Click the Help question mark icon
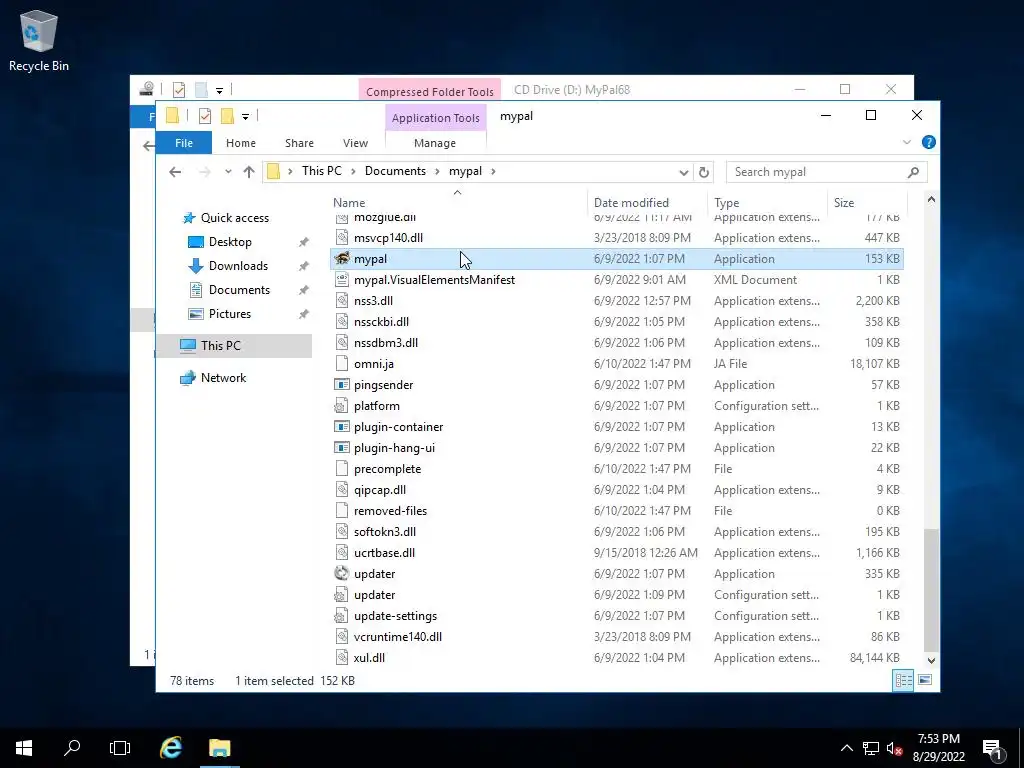 928,142
